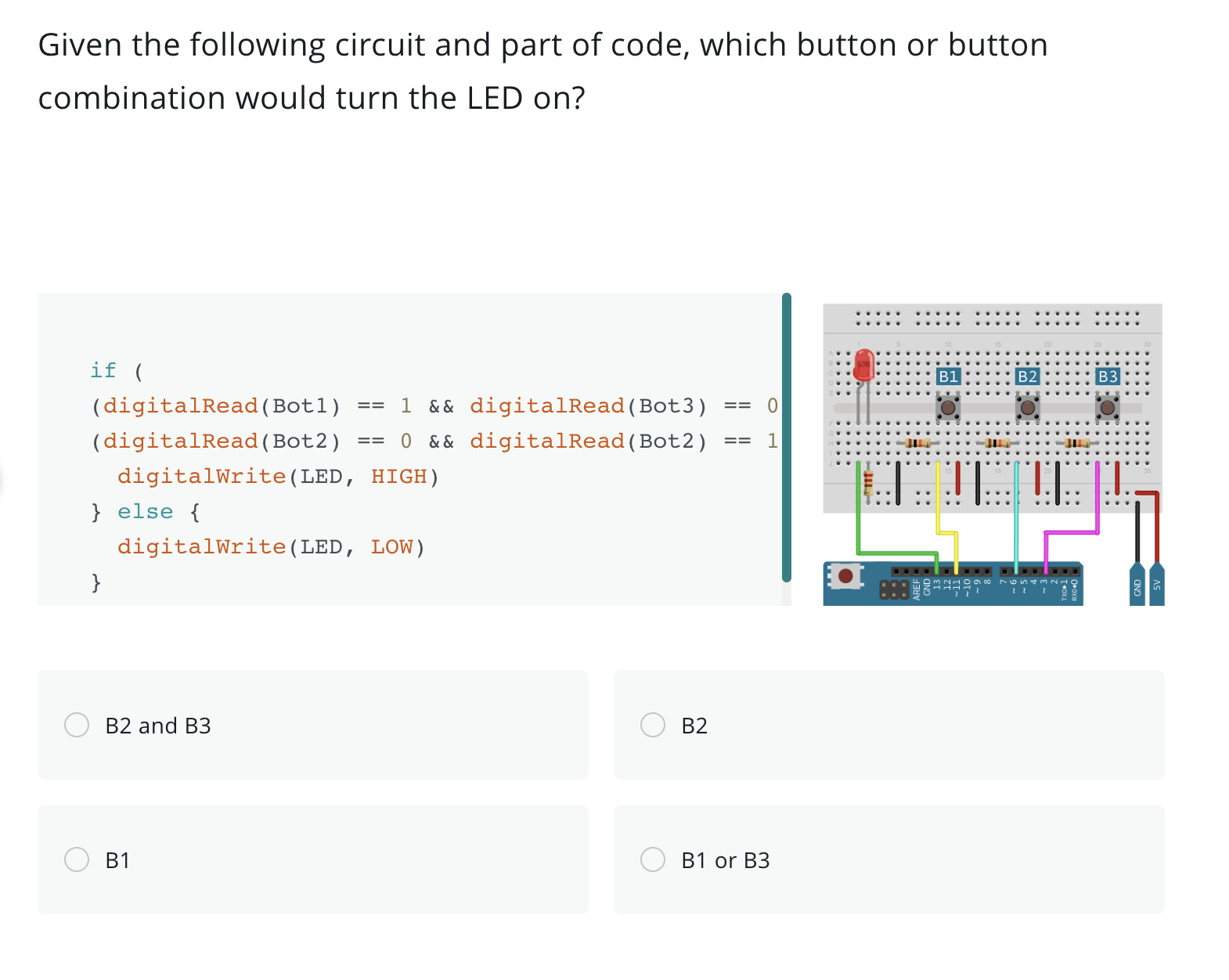
Task: Click the blue B3 label in the diagram
Action: point(1108,377)
